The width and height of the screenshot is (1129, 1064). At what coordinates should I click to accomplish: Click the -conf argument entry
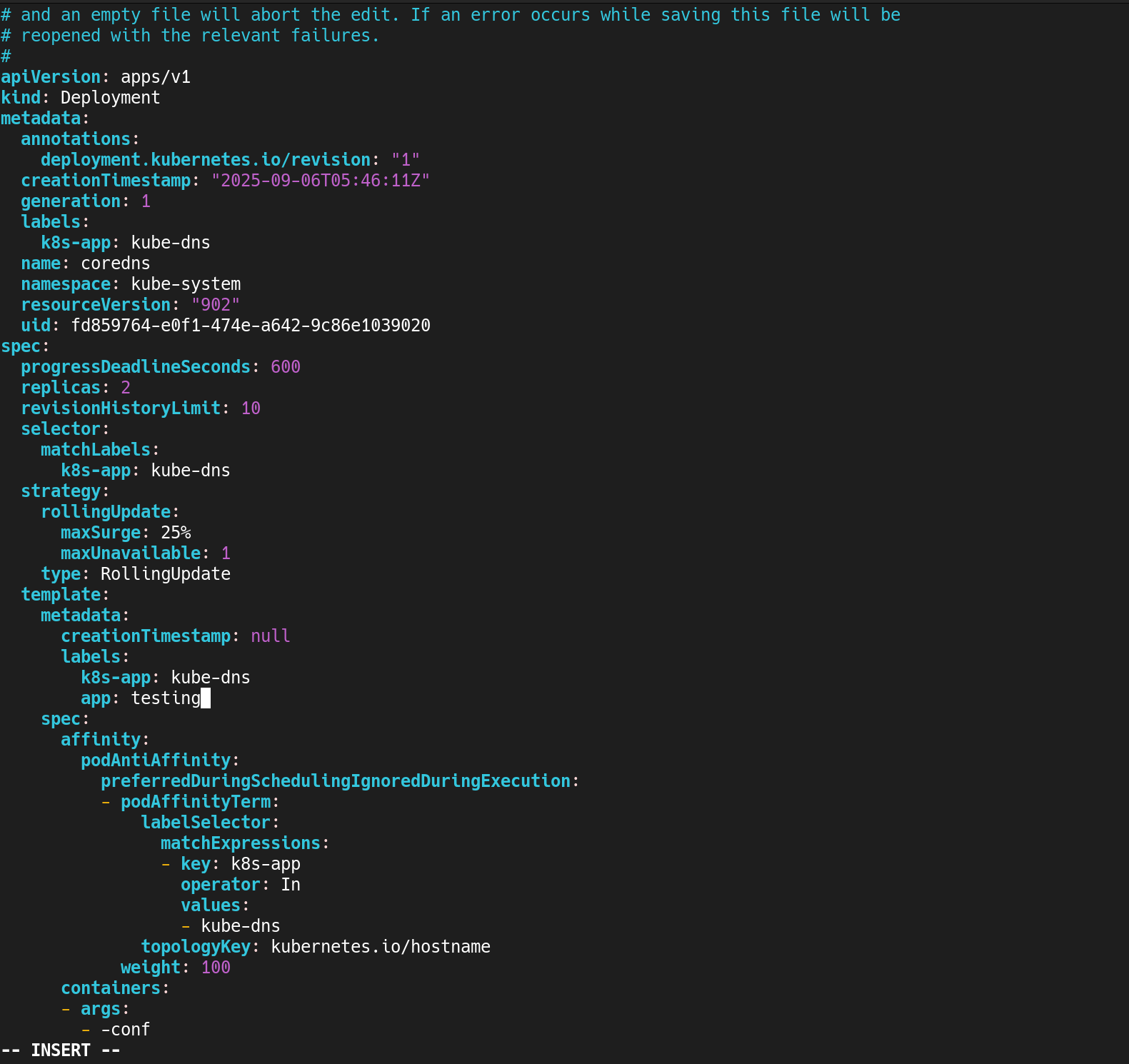coord(126,1030)
